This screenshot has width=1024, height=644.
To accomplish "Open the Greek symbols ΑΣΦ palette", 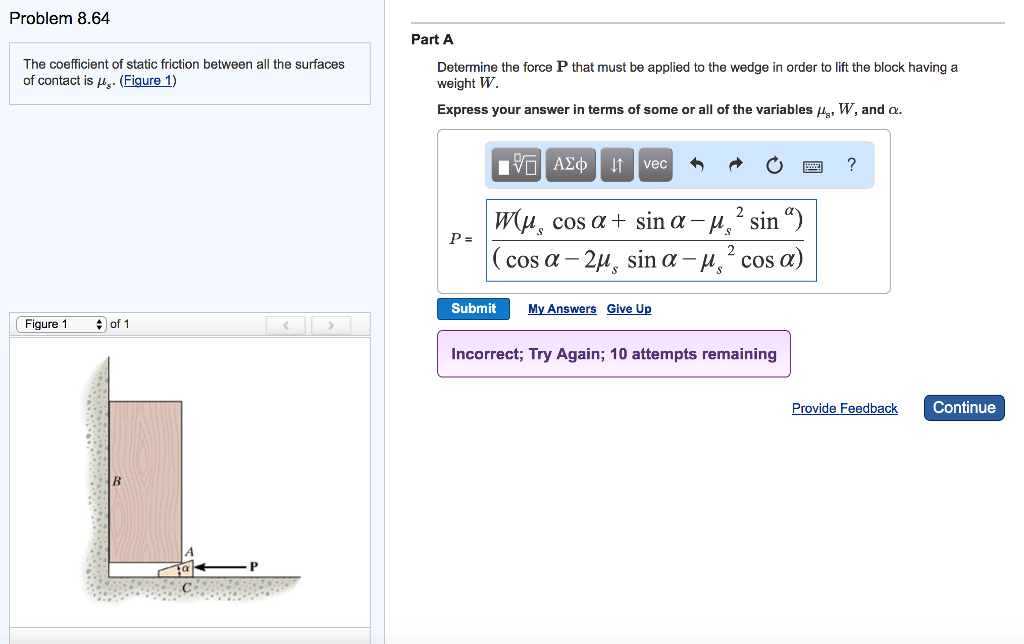I will (570, 165).
